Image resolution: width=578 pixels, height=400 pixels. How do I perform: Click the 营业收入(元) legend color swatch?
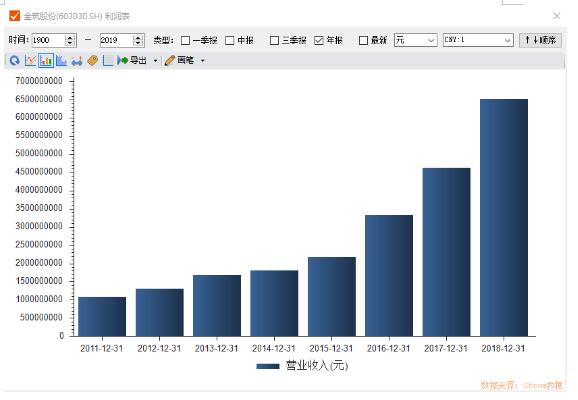pyautogui.click(x=268, y=366)
